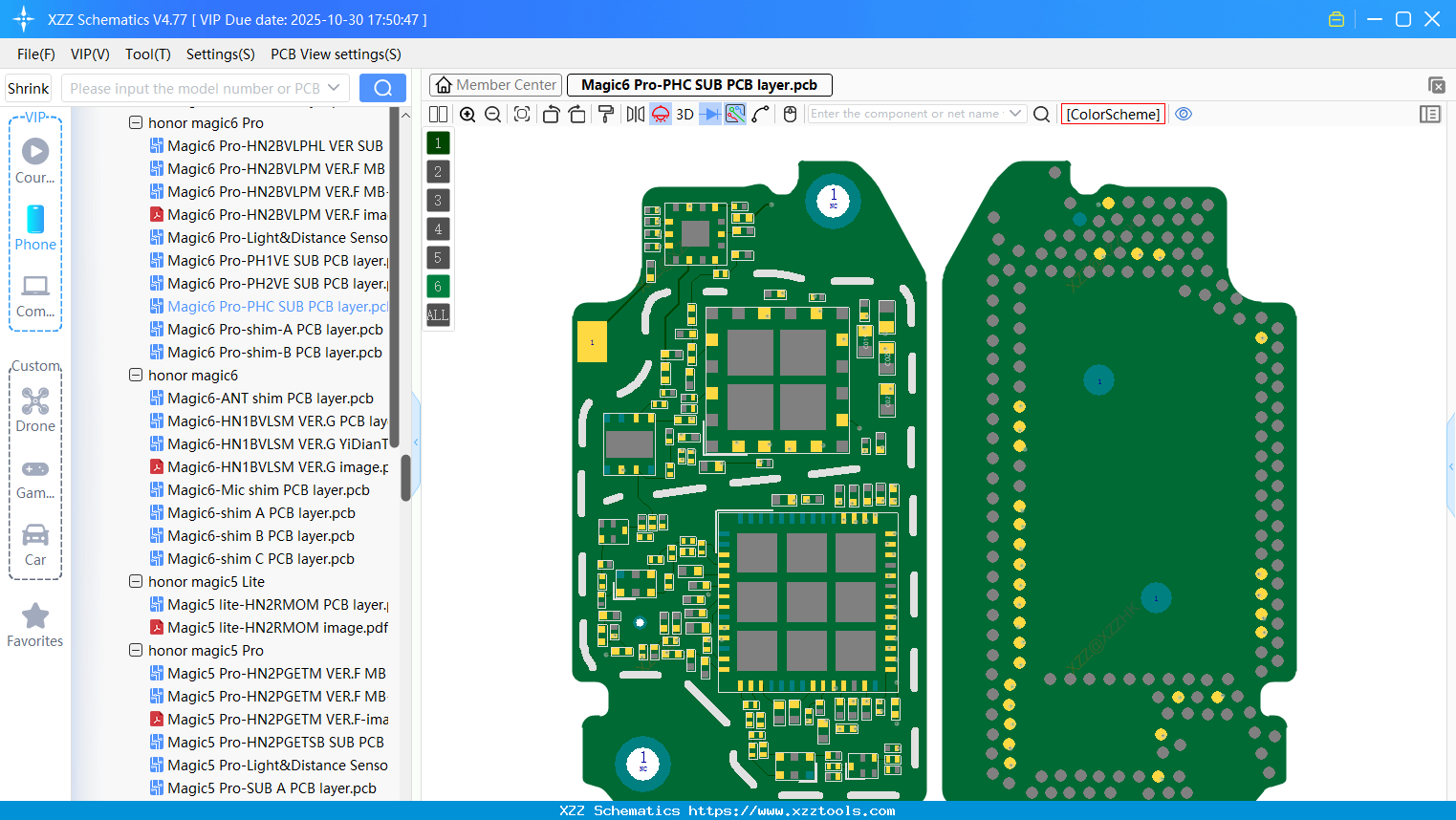Show PCB layer 2
The height and width of the screenshot is (820, 1456).
coord(438,172)
